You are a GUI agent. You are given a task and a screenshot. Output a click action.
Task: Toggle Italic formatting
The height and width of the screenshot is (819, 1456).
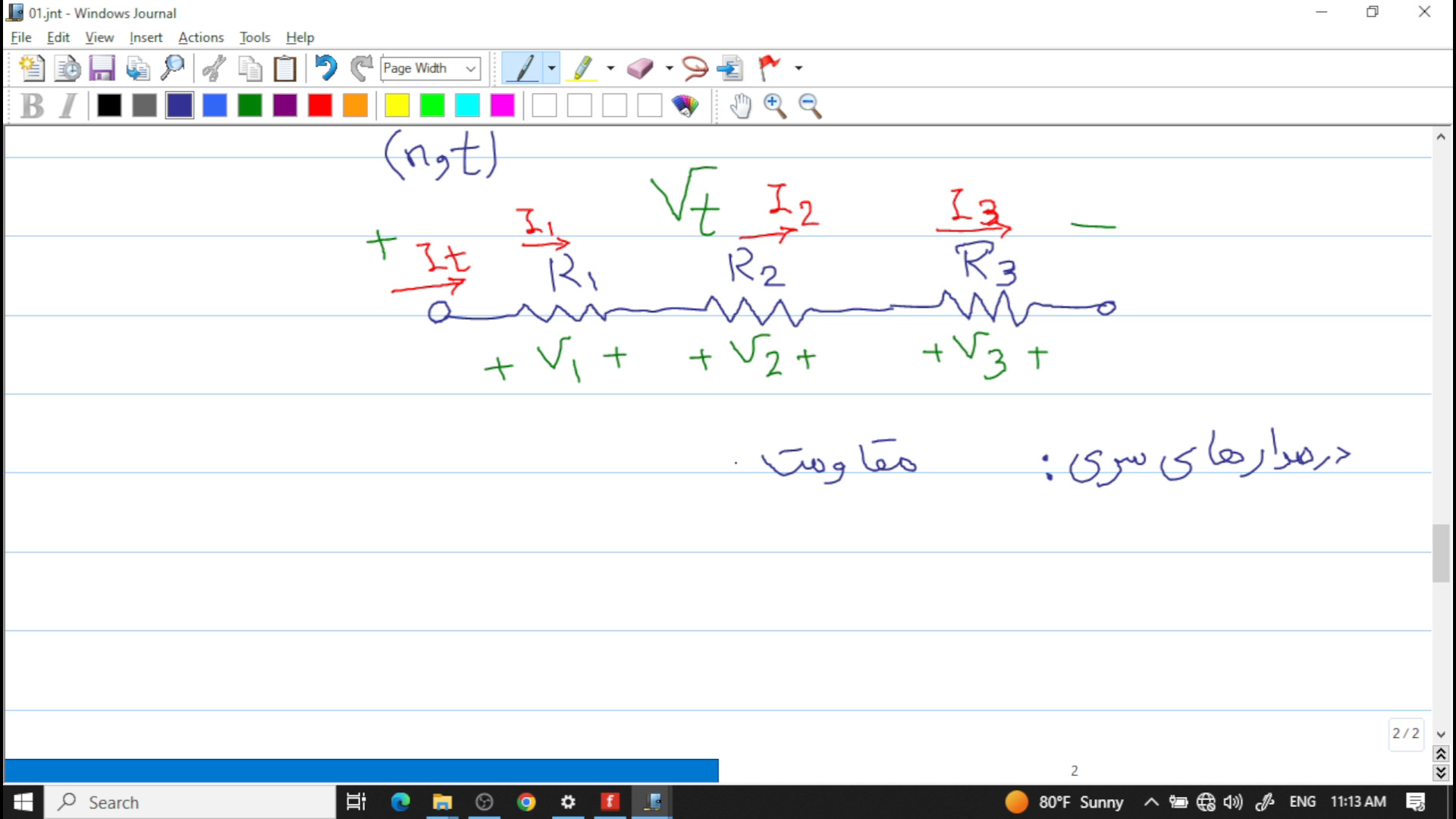tap(67, 105)
